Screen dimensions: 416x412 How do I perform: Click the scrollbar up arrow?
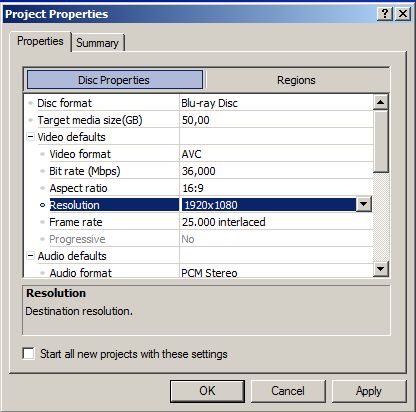[380, 102]
